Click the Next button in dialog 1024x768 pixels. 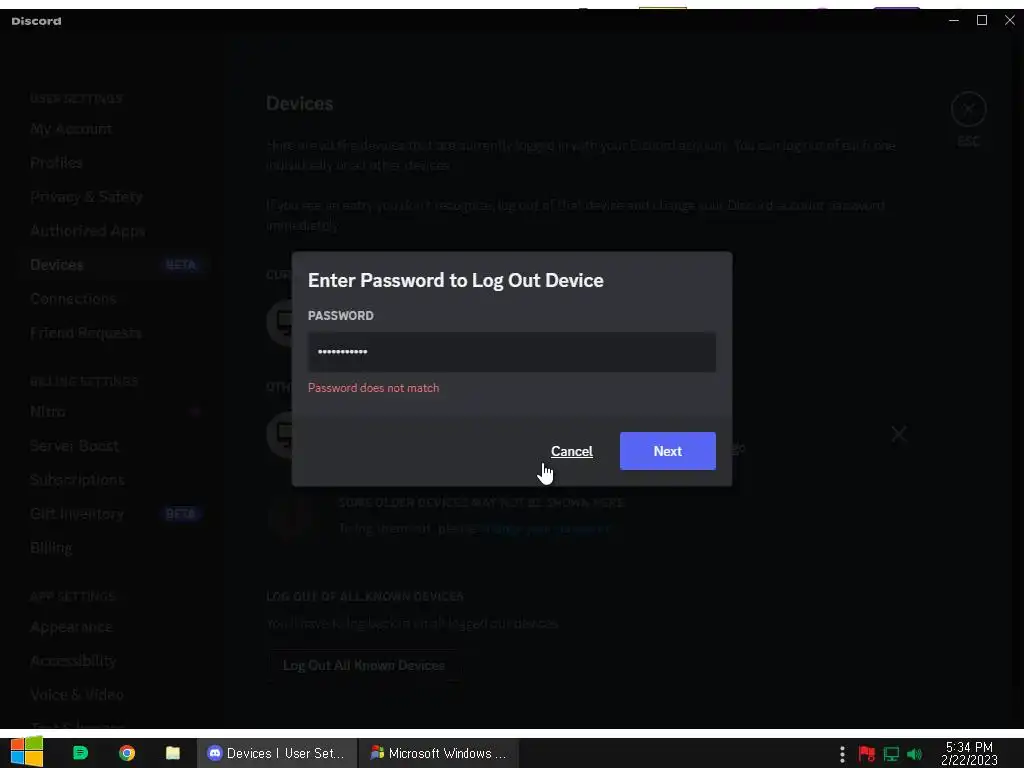click(x=667, y=451)
